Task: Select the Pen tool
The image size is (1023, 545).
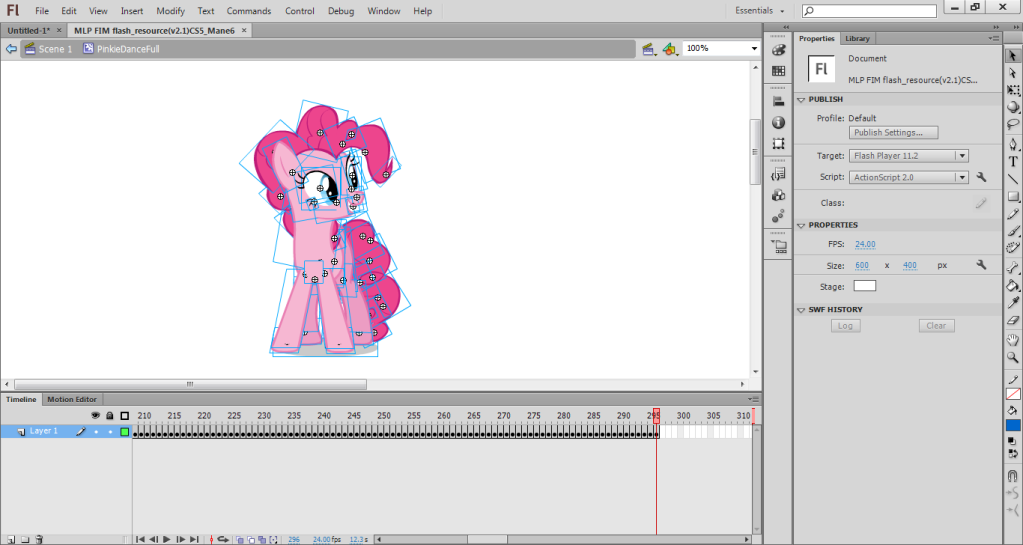Action: 1013,144
